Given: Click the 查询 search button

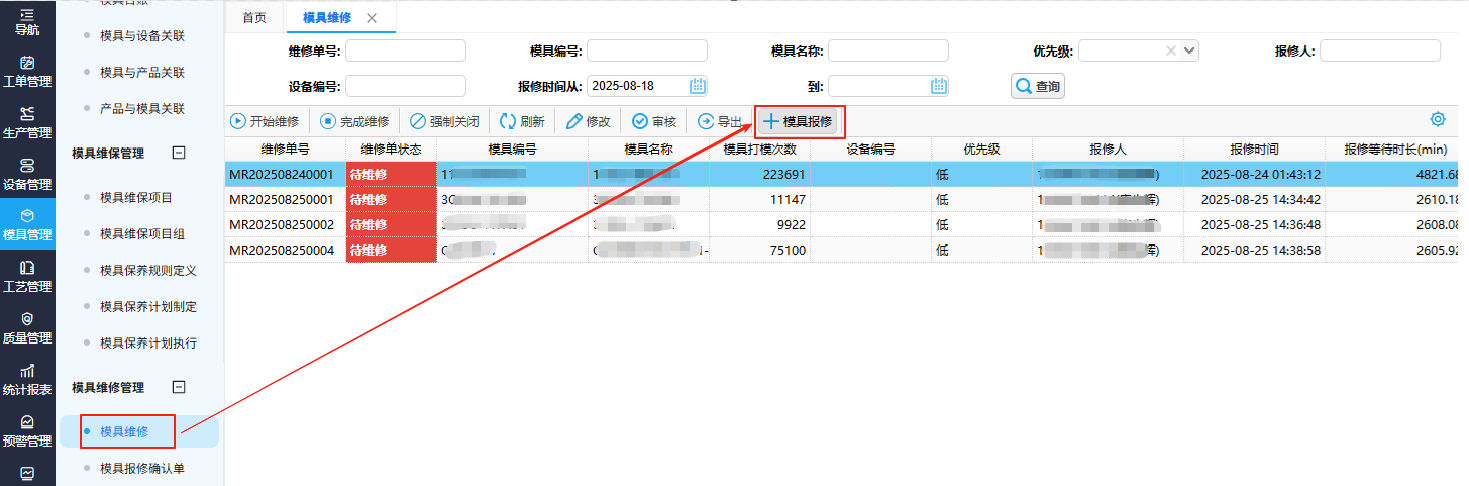Looking at the screenshot, I should 1038,87.
